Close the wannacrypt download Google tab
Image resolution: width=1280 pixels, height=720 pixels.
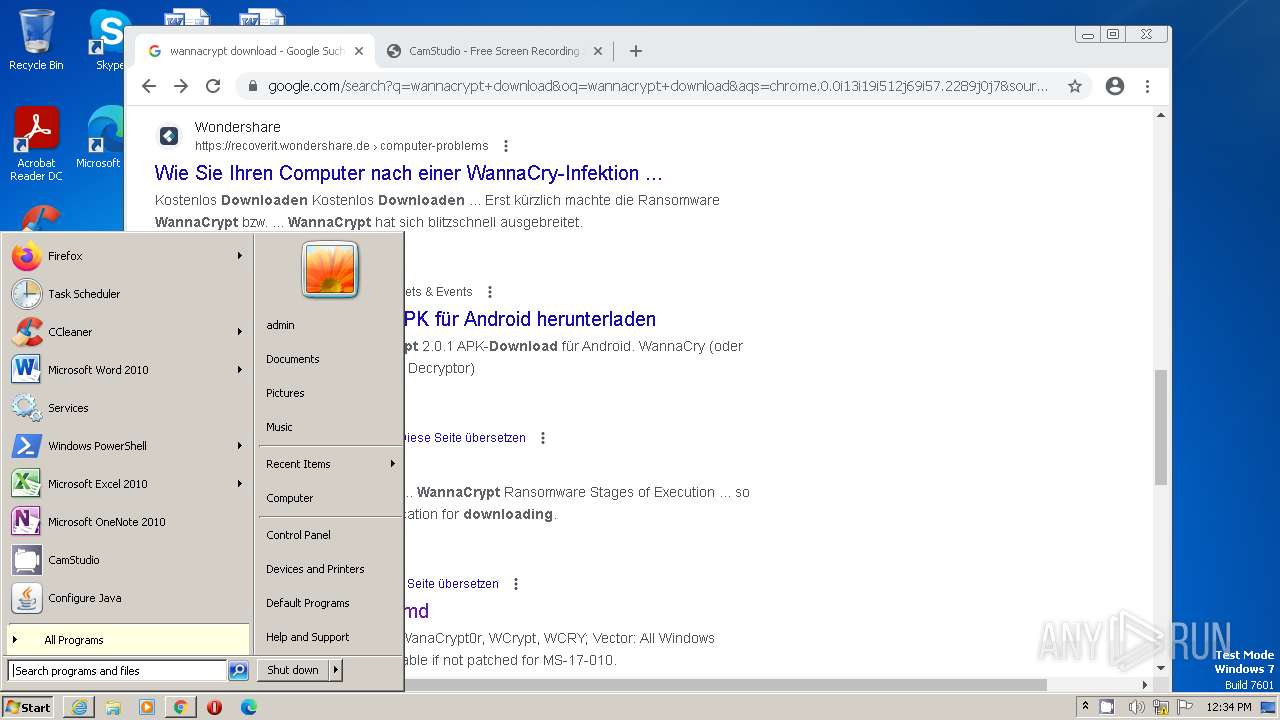[x=359, y=51]
